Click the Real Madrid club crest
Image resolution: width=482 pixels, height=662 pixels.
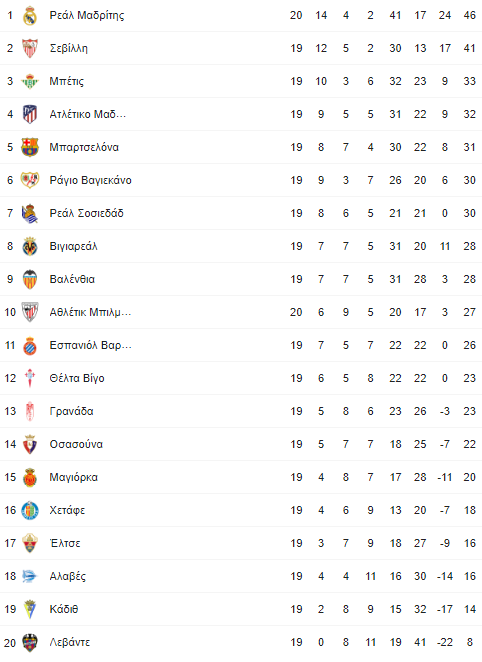click(30, 16)
